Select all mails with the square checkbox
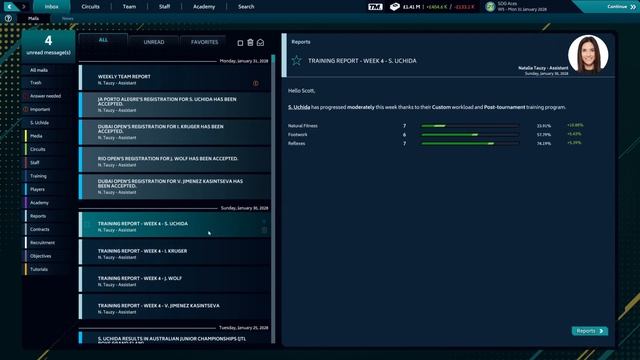 tap(240, 43)
